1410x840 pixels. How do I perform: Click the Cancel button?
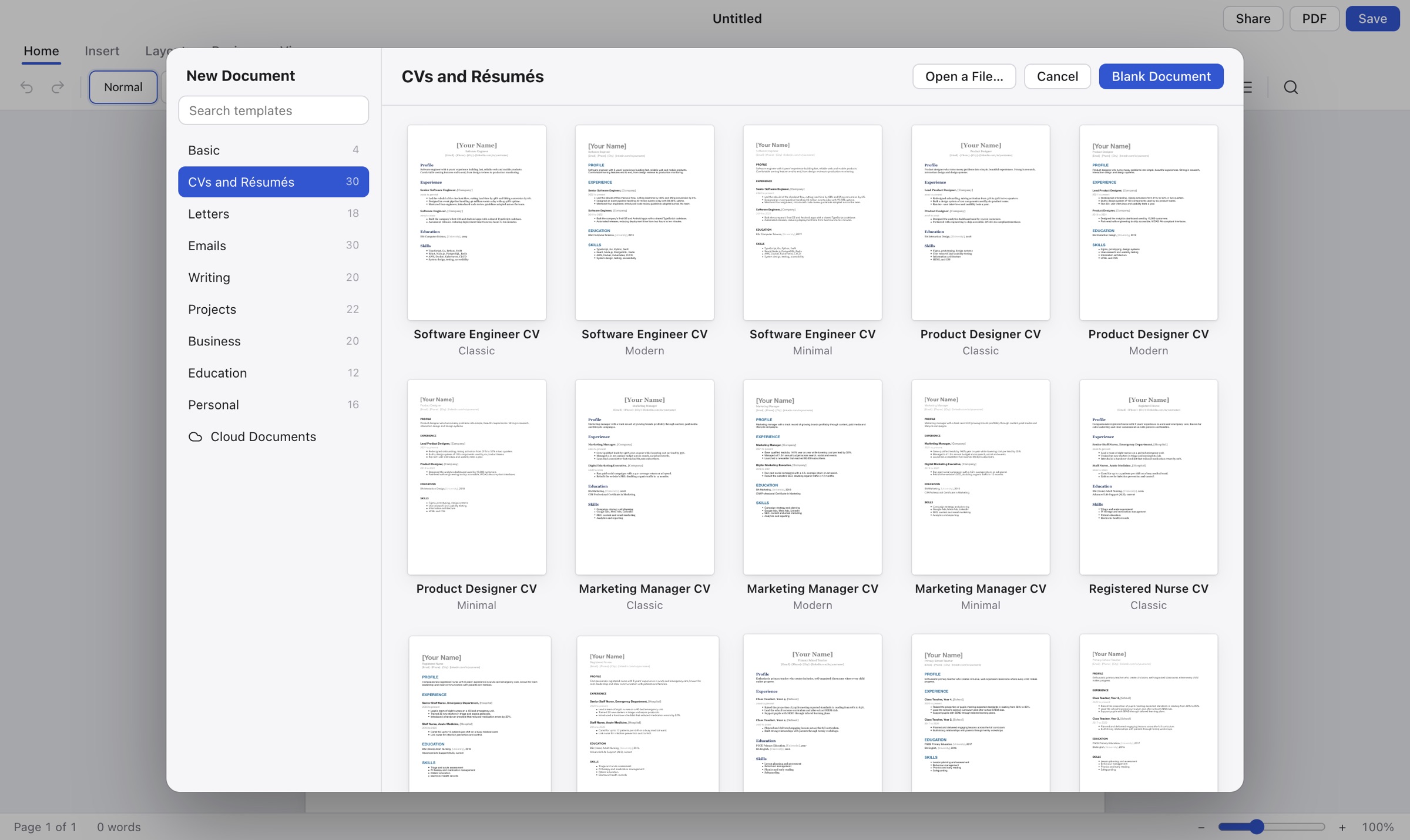[x=1057, y=76]
